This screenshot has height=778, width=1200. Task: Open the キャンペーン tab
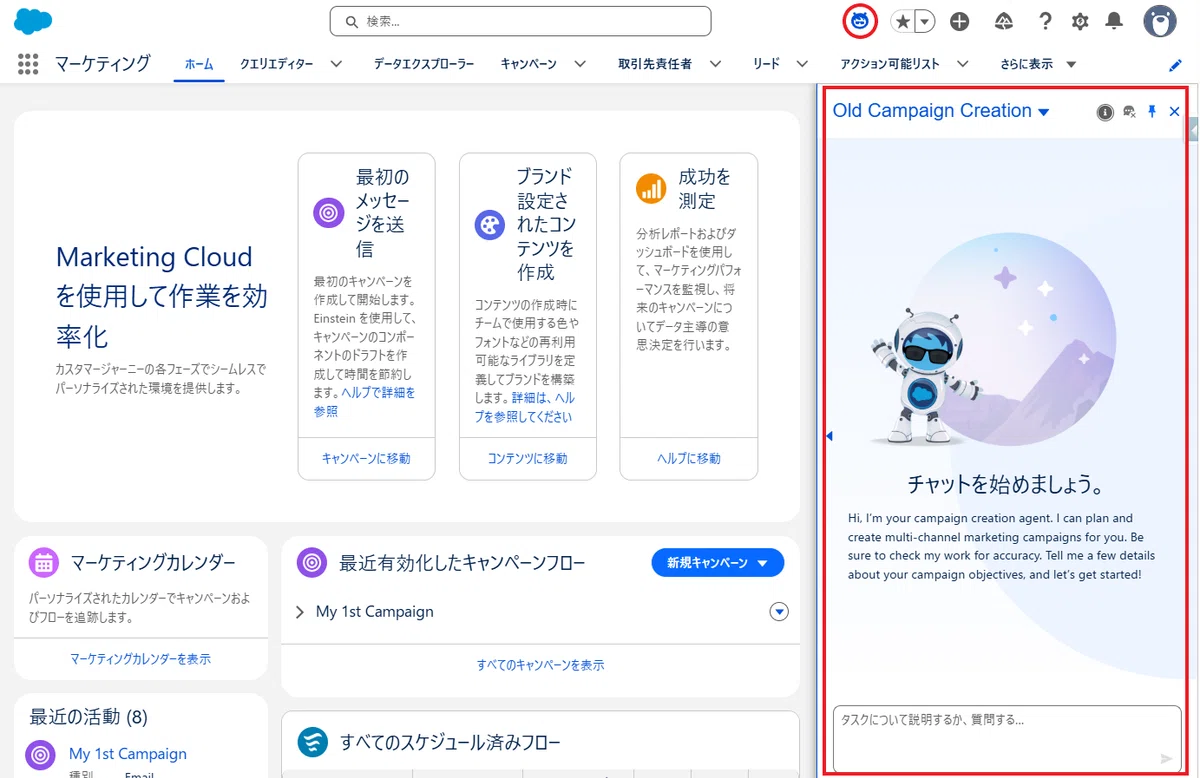point(529,64)
